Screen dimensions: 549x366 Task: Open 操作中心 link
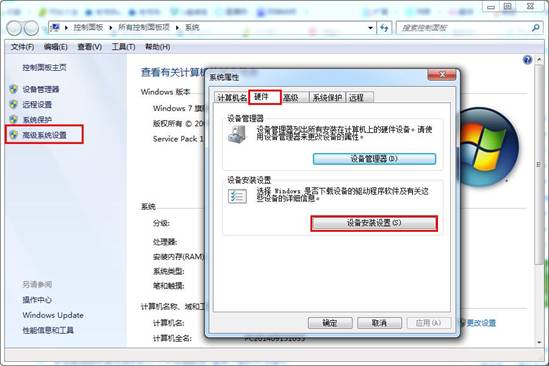coord(37,300)
